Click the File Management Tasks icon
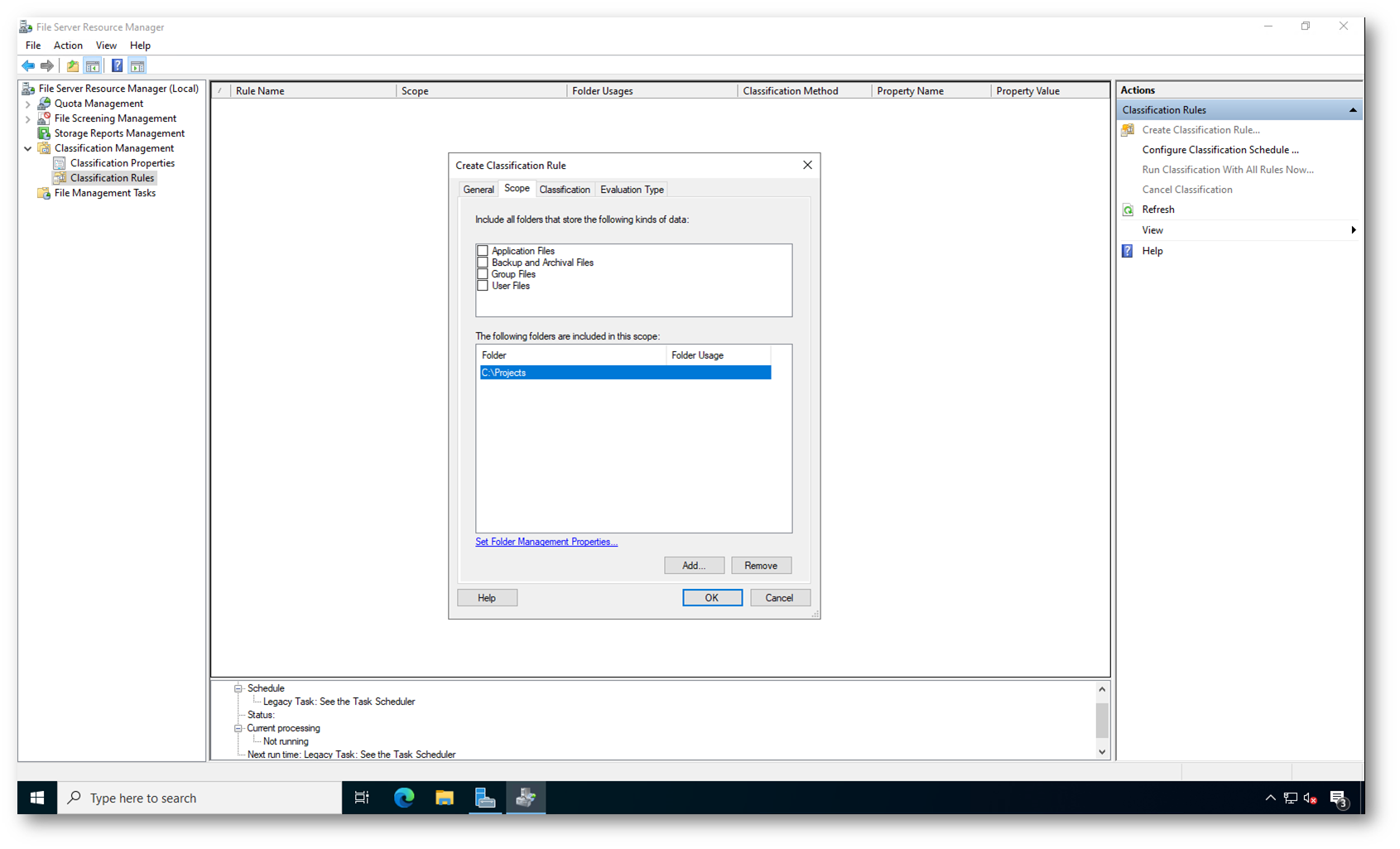 point(45,193)
